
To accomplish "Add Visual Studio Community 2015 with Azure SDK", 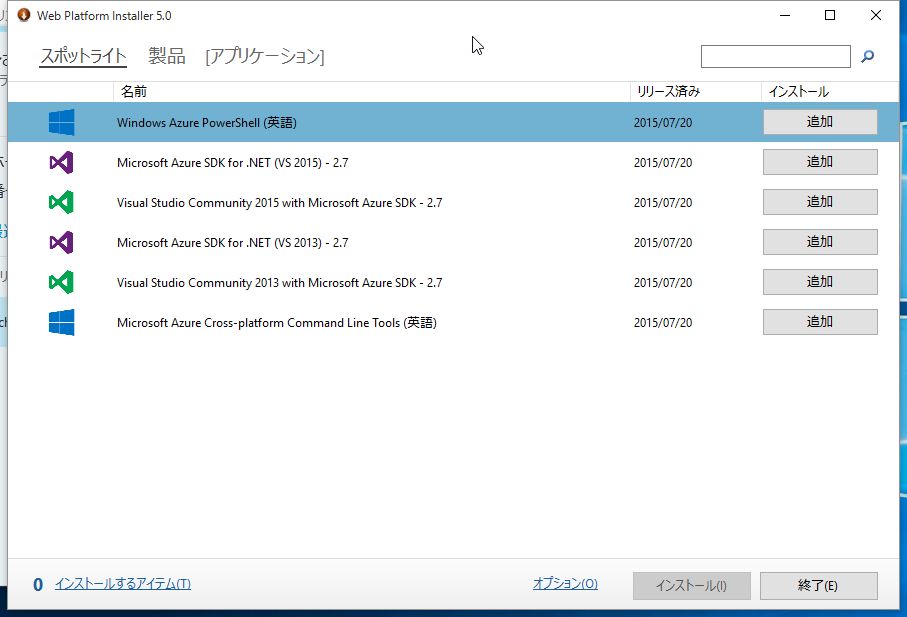I will click(x=820, y=202).
